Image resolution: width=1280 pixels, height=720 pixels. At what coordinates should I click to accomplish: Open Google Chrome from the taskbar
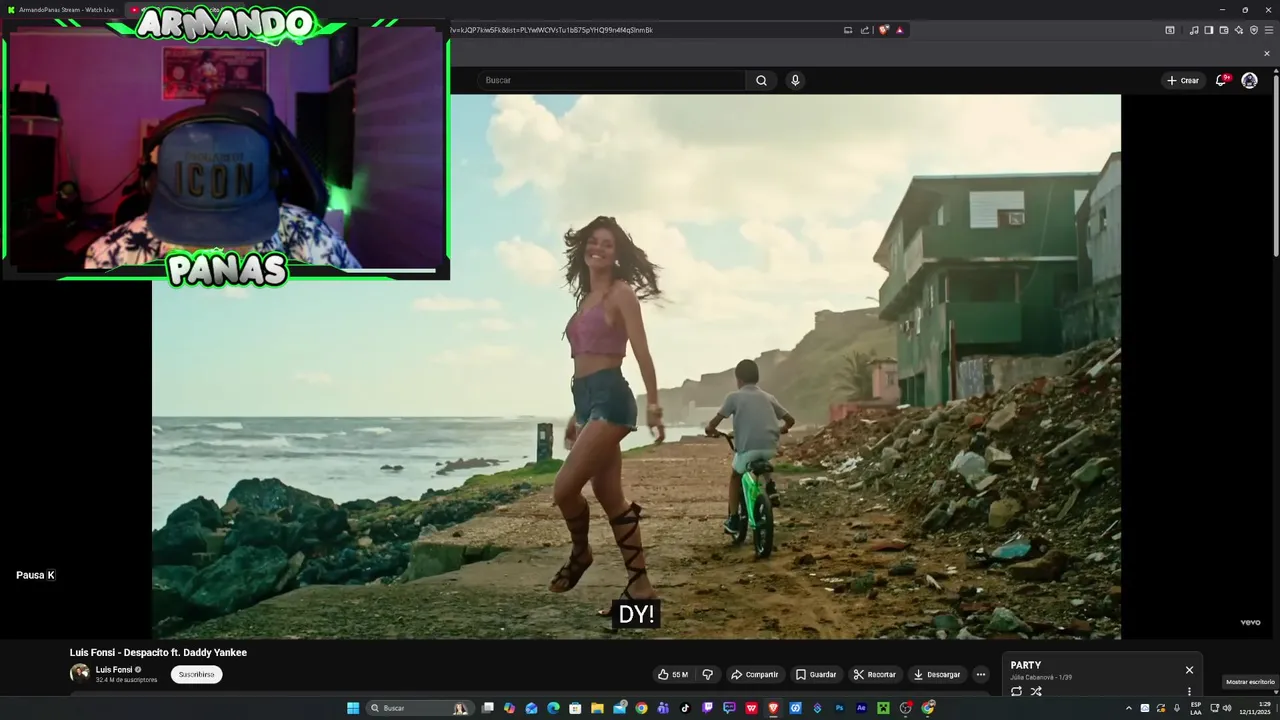click(x=641, y=708)
